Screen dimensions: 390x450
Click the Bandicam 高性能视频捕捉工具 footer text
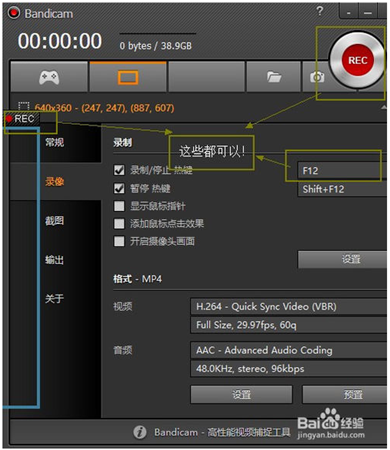pos(222,432)
